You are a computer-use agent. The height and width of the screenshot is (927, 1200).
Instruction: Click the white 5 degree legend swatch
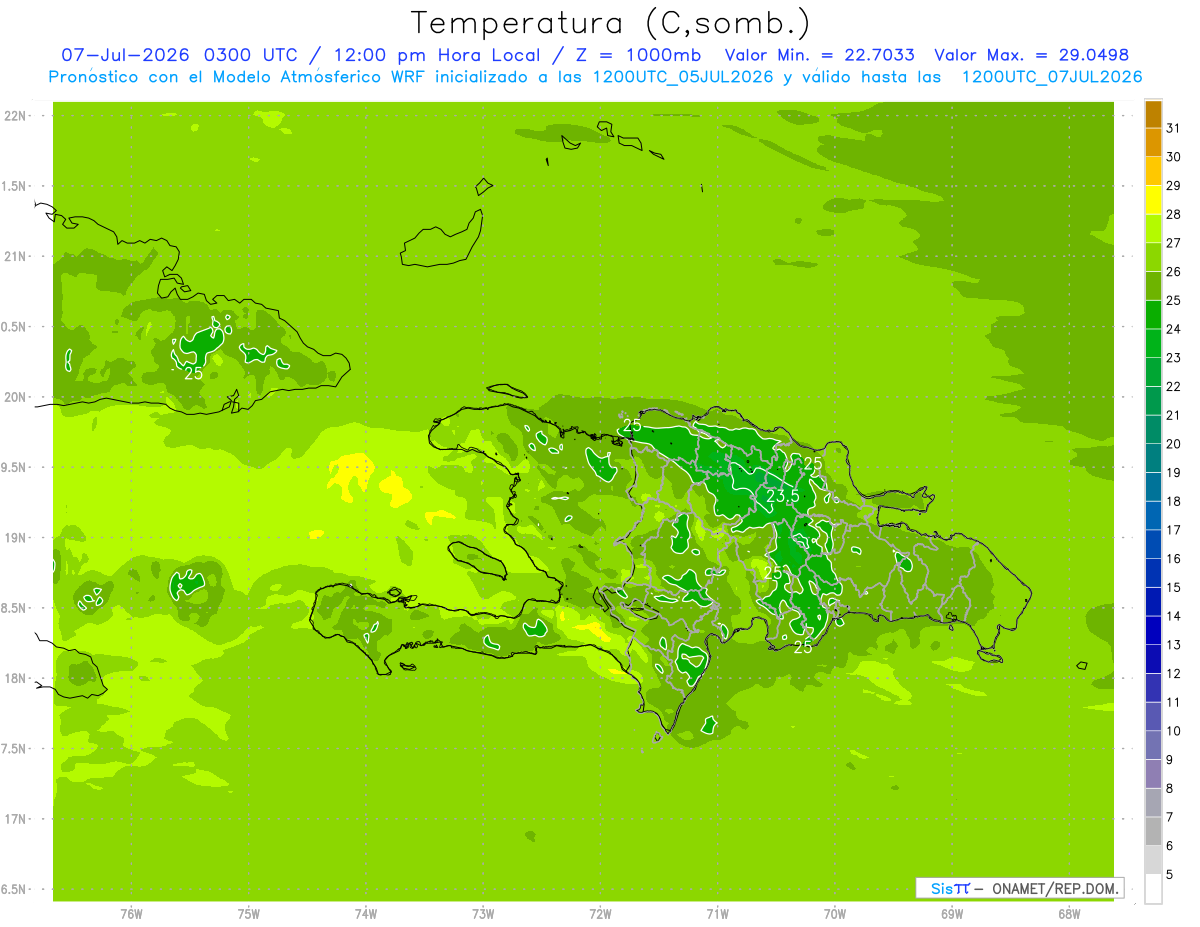click(x=1153, y=889)
